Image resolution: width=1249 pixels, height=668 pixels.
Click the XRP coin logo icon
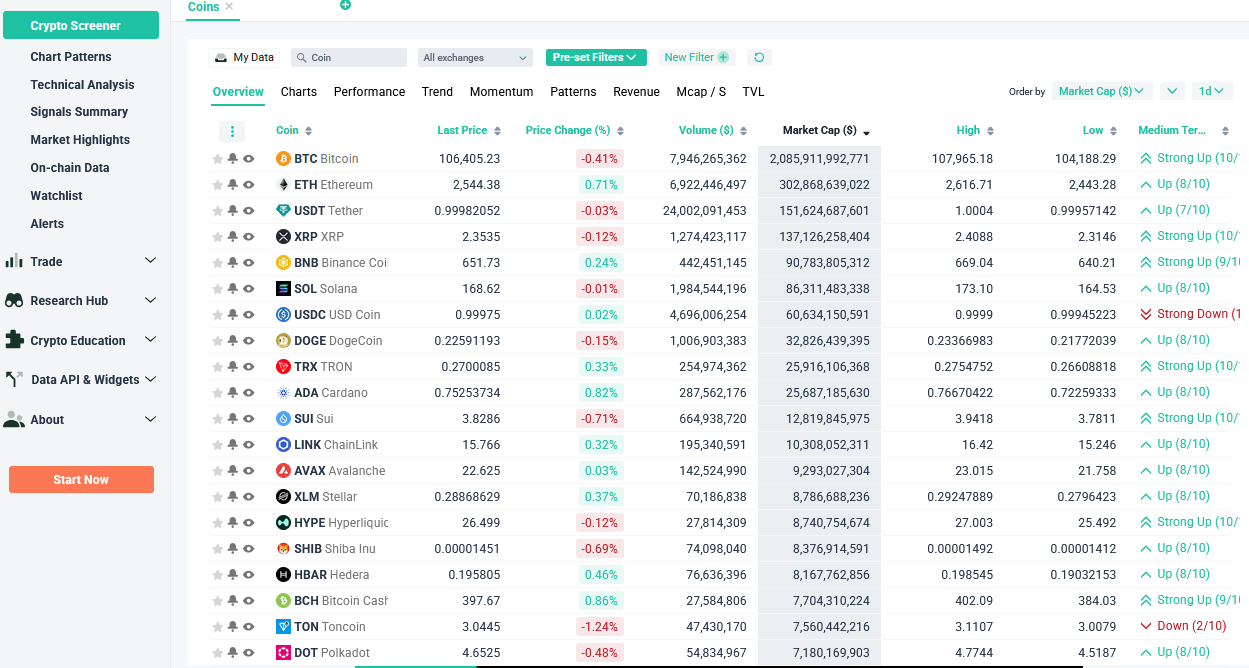pyautogui.click(x=283, y=237)
